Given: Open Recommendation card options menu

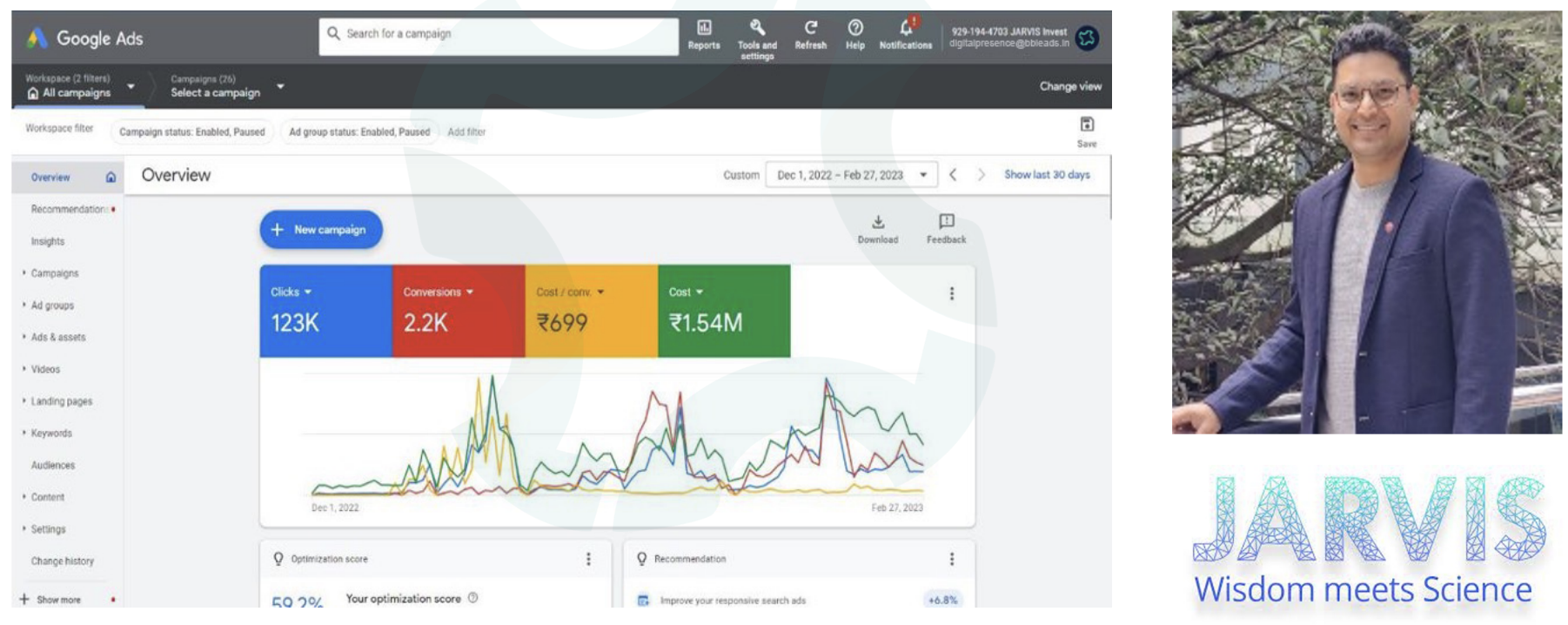Looking at the screenshot, I should click(952, 559).
